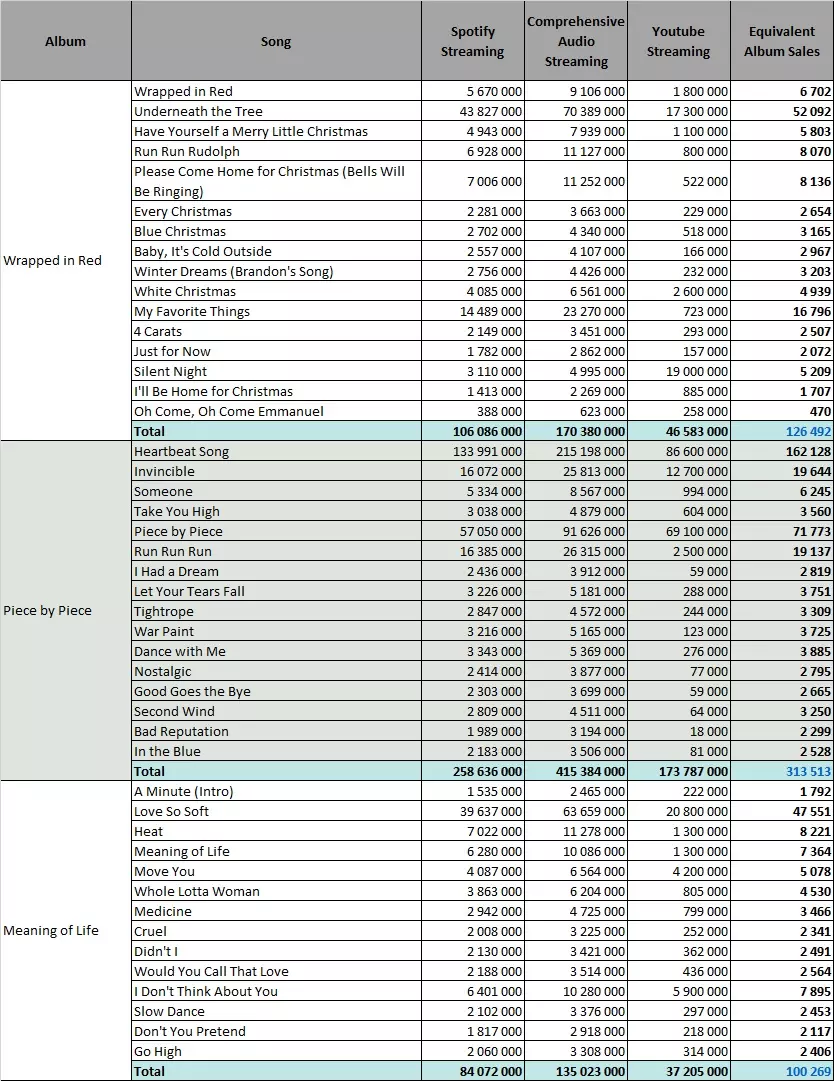
Task: Click the Youtube Streaming column header
Action: [678, 41]
